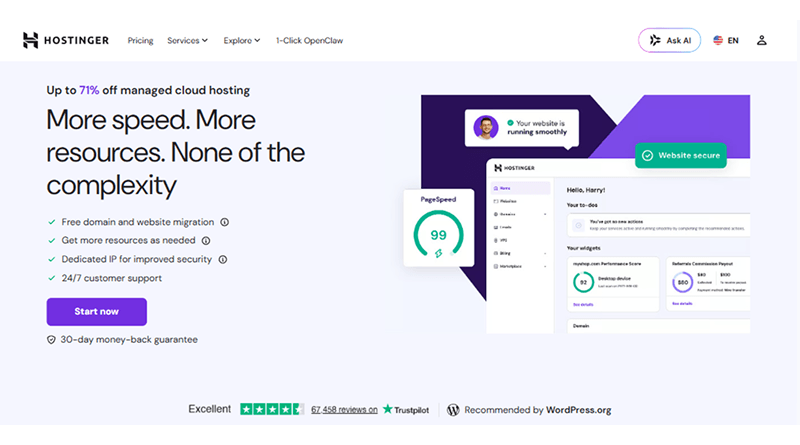Click the Excellent rating label
Screen dimensions: 800x445
209,409
